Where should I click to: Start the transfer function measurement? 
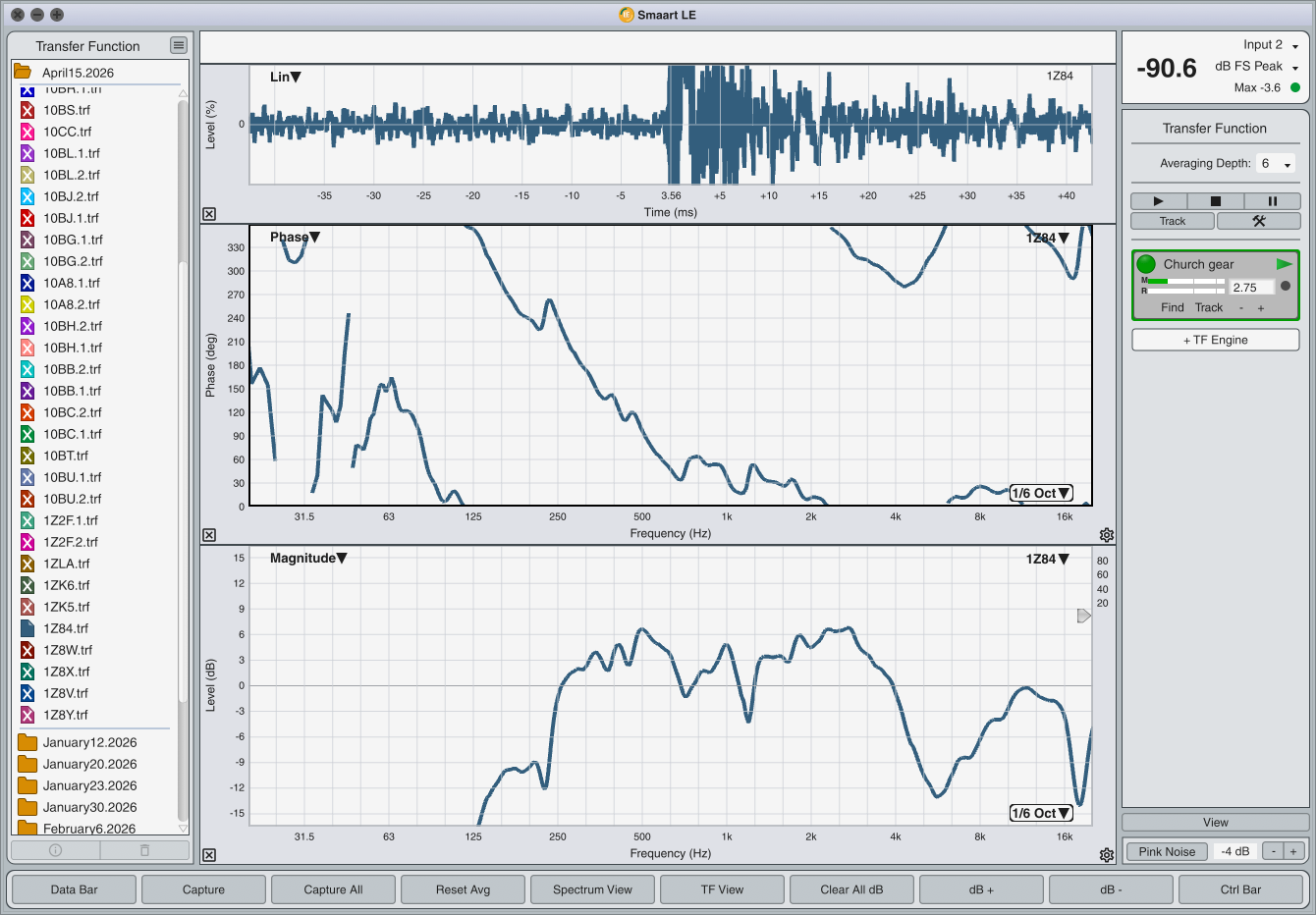coord(1158,201)
